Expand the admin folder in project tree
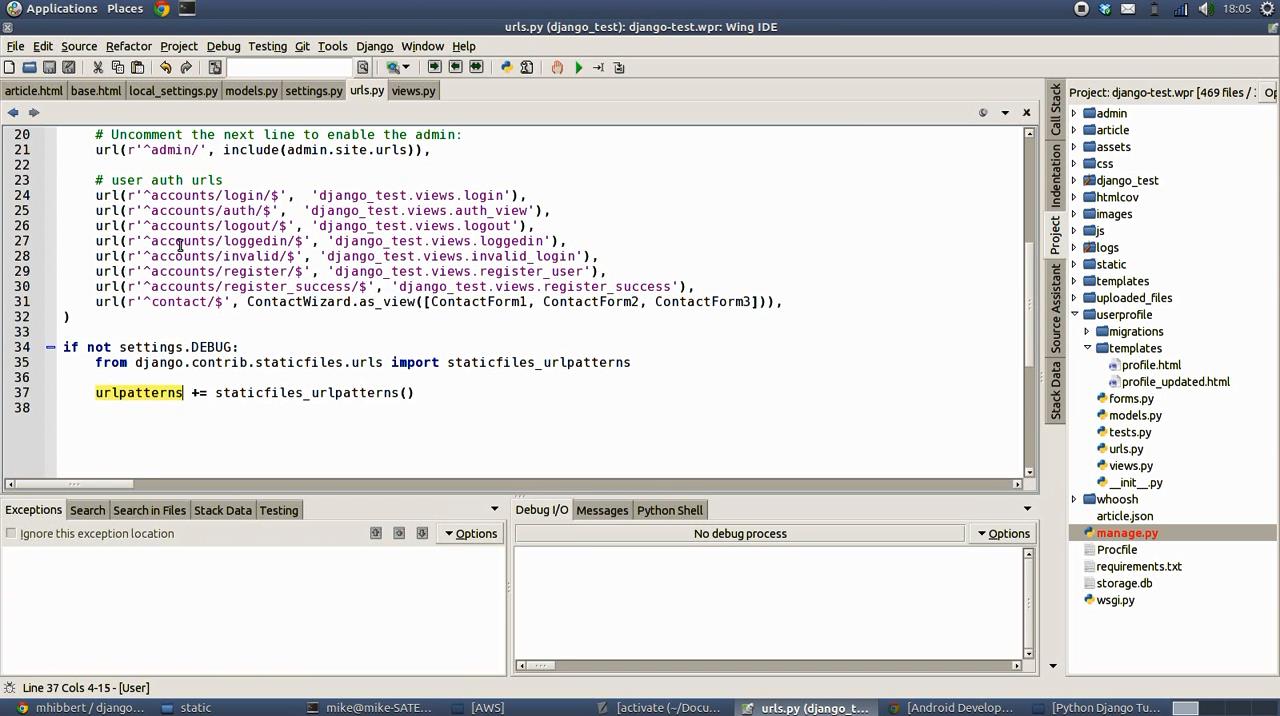 click(x=1074, y=113)
